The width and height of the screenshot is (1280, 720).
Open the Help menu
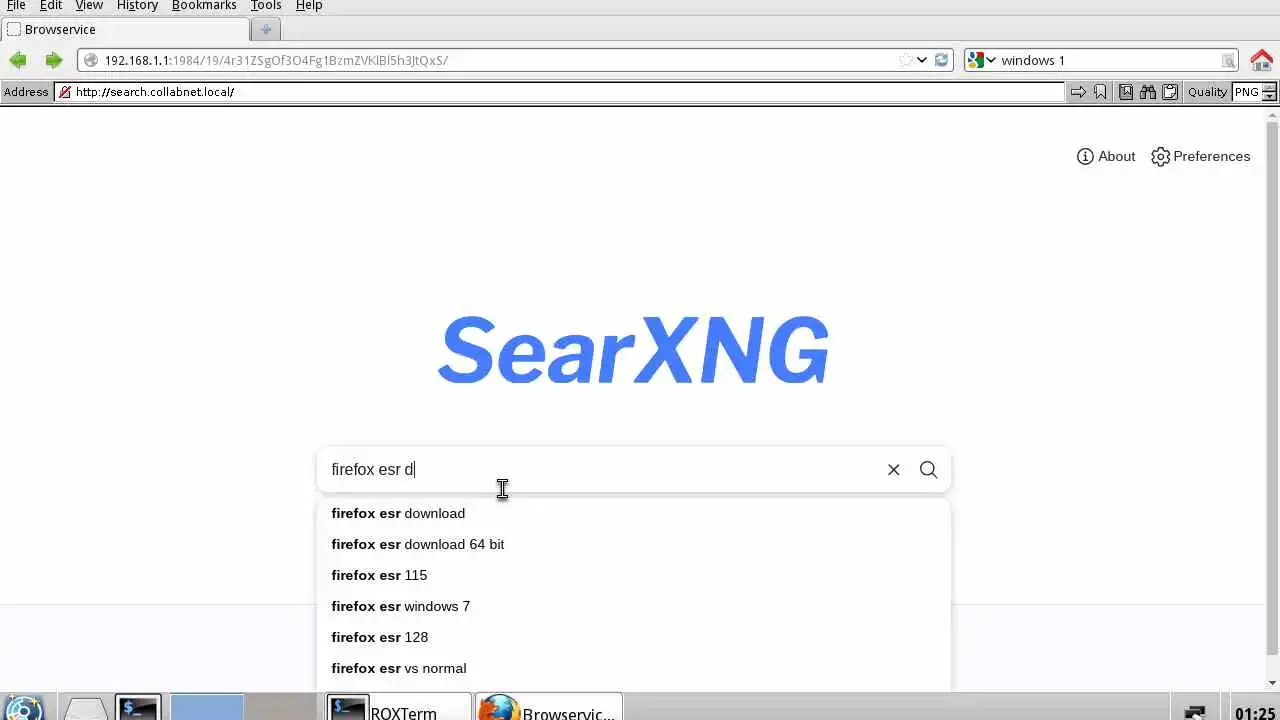coord(309,6)
